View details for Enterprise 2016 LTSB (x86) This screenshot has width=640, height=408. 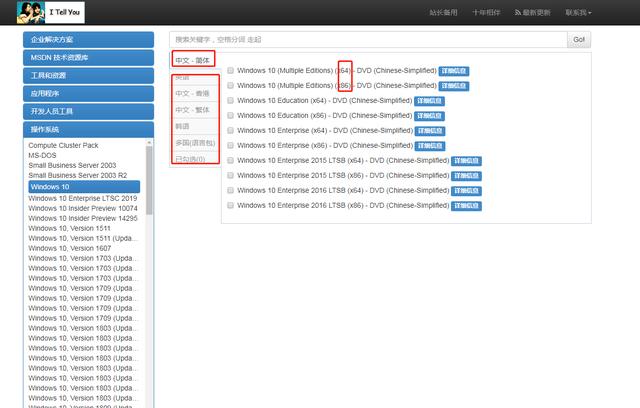(x=466, y=206)
